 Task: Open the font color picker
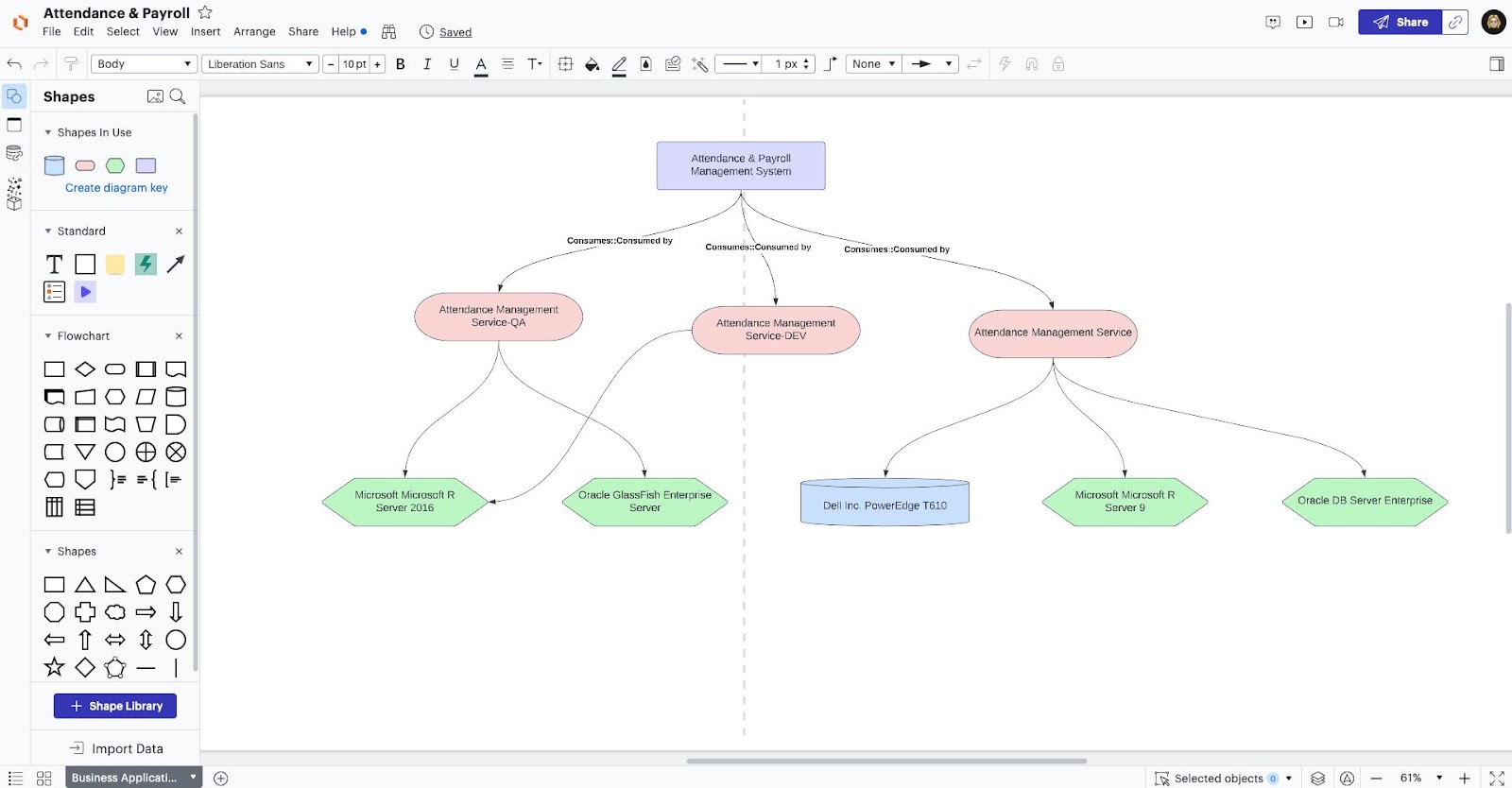[481, 65]
